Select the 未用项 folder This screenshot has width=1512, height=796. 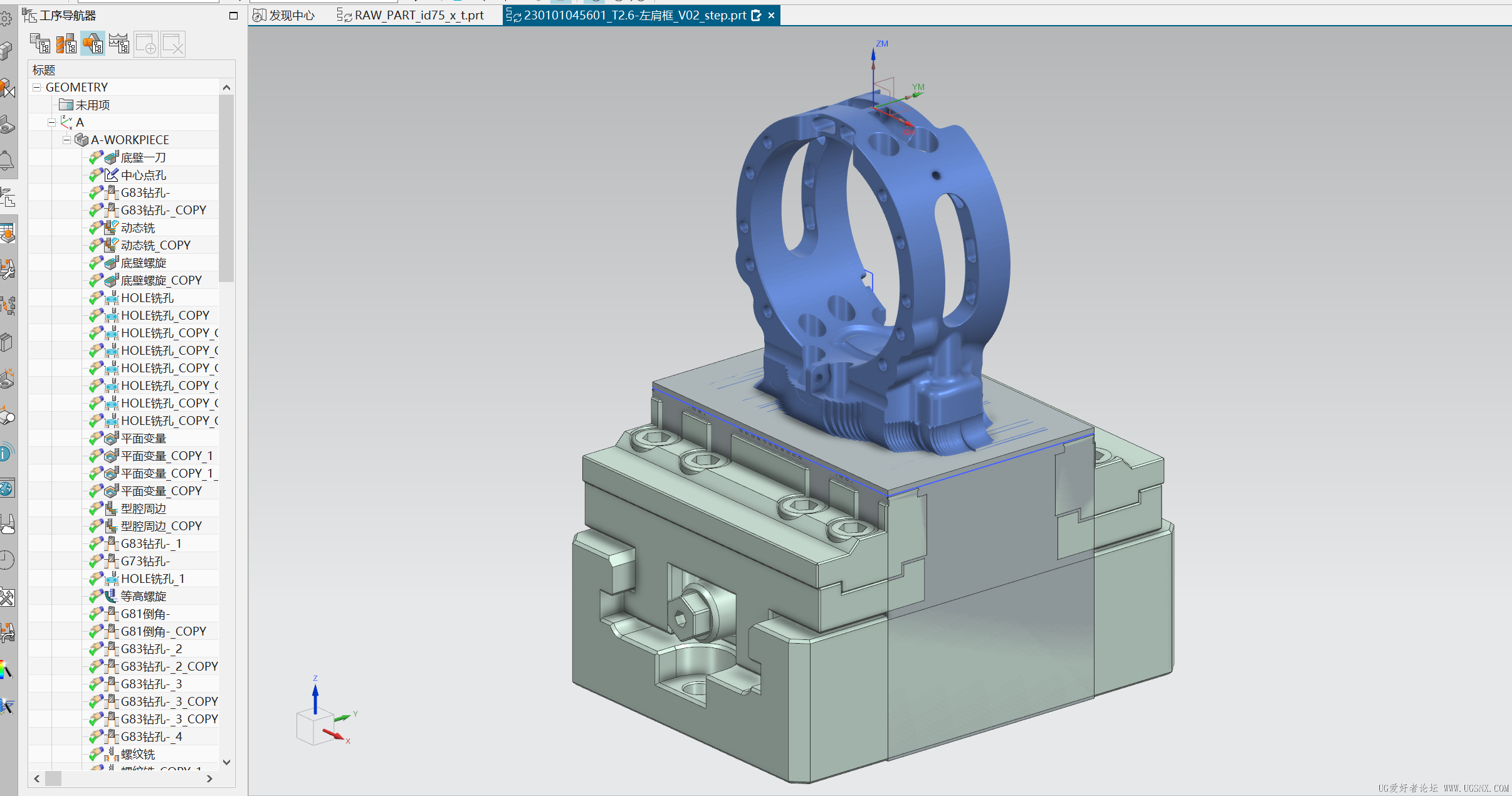coord(85,105)
